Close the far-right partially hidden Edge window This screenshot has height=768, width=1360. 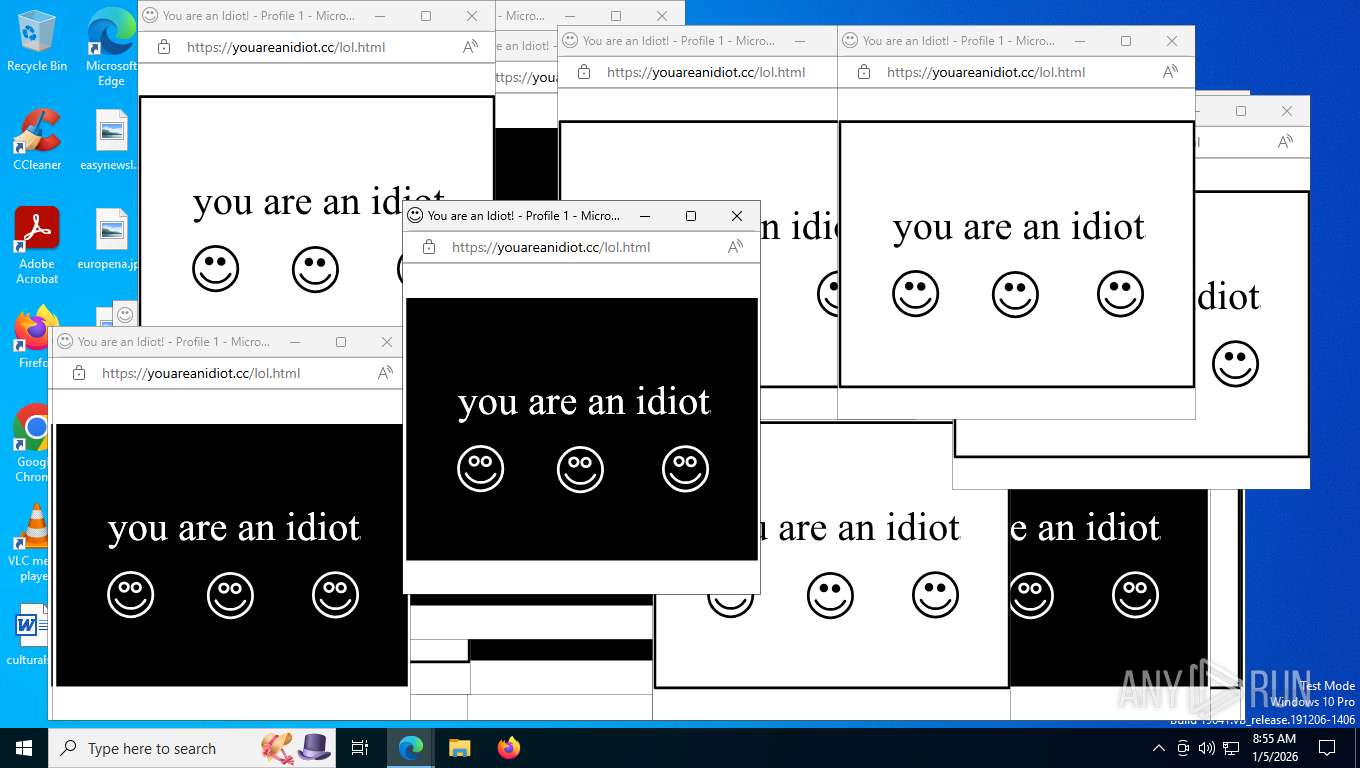coord(1287,111)
